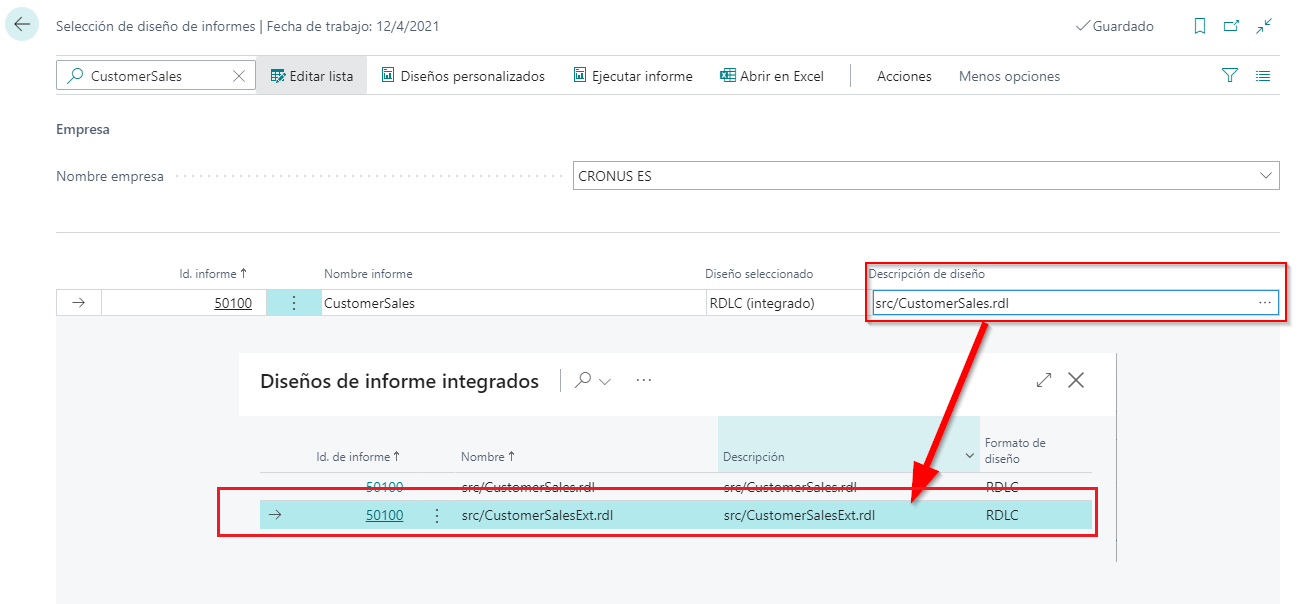Image resolution: width=1298 pixels, height=604 pixels.
Task: Select the CustomerSales report name cell
Action: [x=513, y=303]
